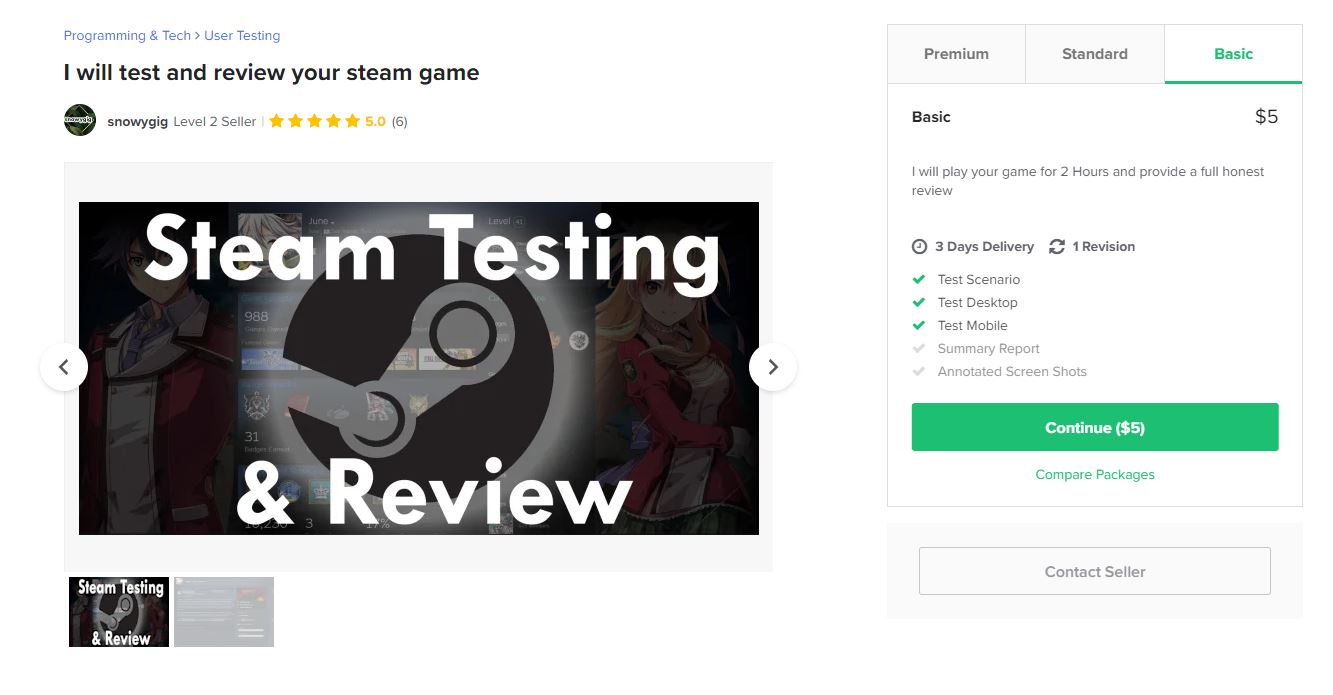
Task: Click the revisions circular arrows icon
Action: (x=1059, y=246)
